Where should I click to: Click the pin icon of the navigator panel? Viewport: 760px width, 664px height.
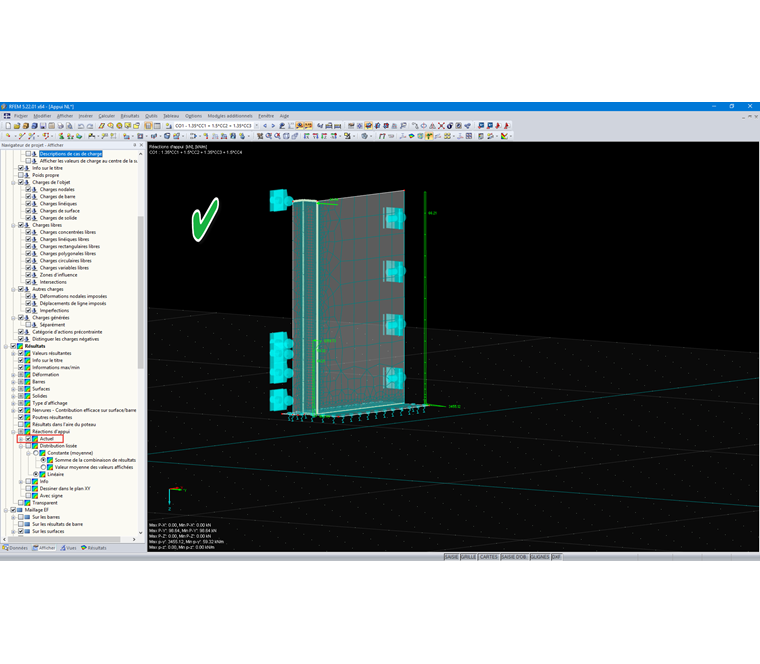coord(135,145)
